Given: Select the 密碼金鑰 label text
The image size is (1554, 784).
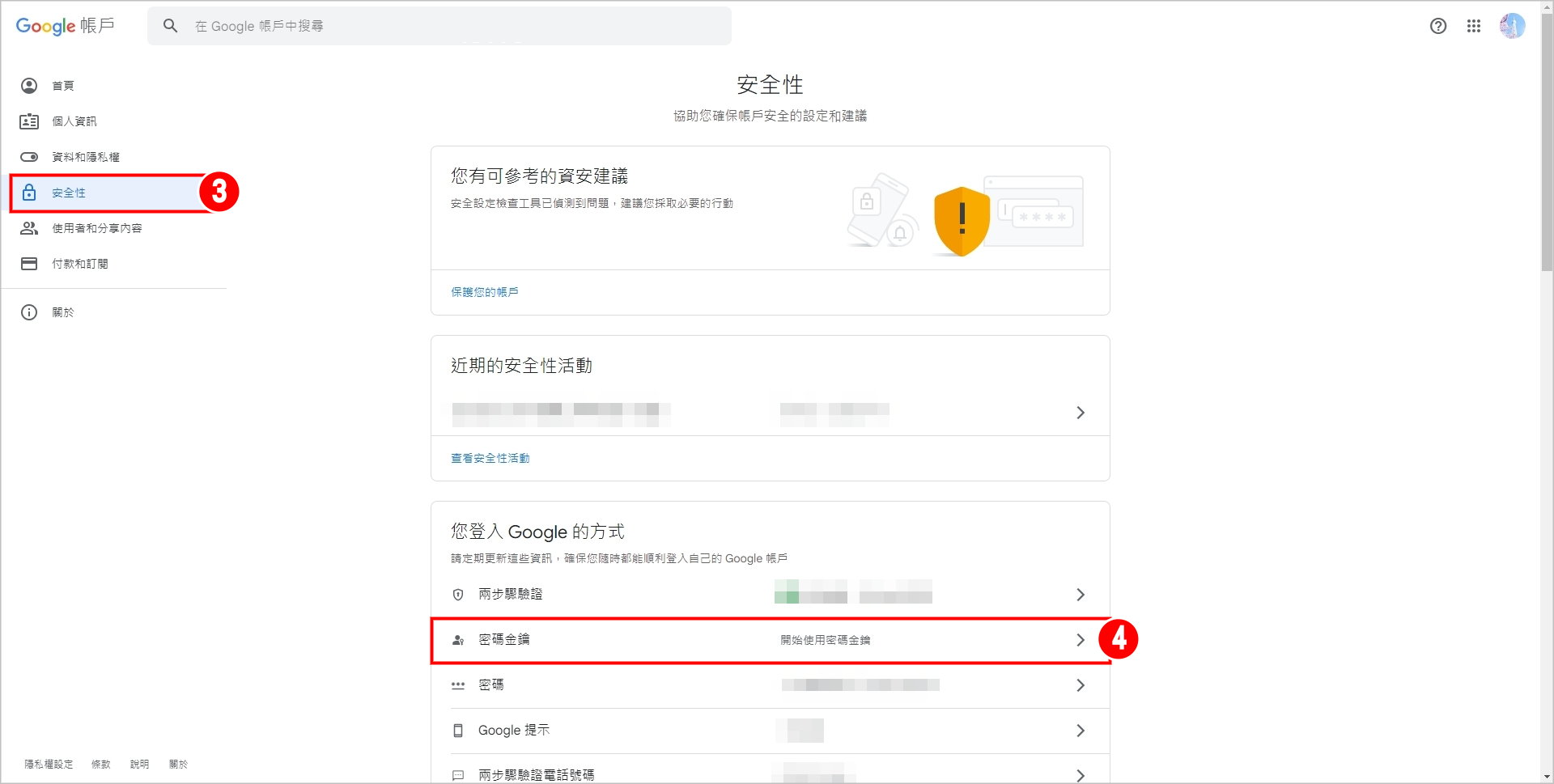Looking at the screenshot, I should 504,639.
